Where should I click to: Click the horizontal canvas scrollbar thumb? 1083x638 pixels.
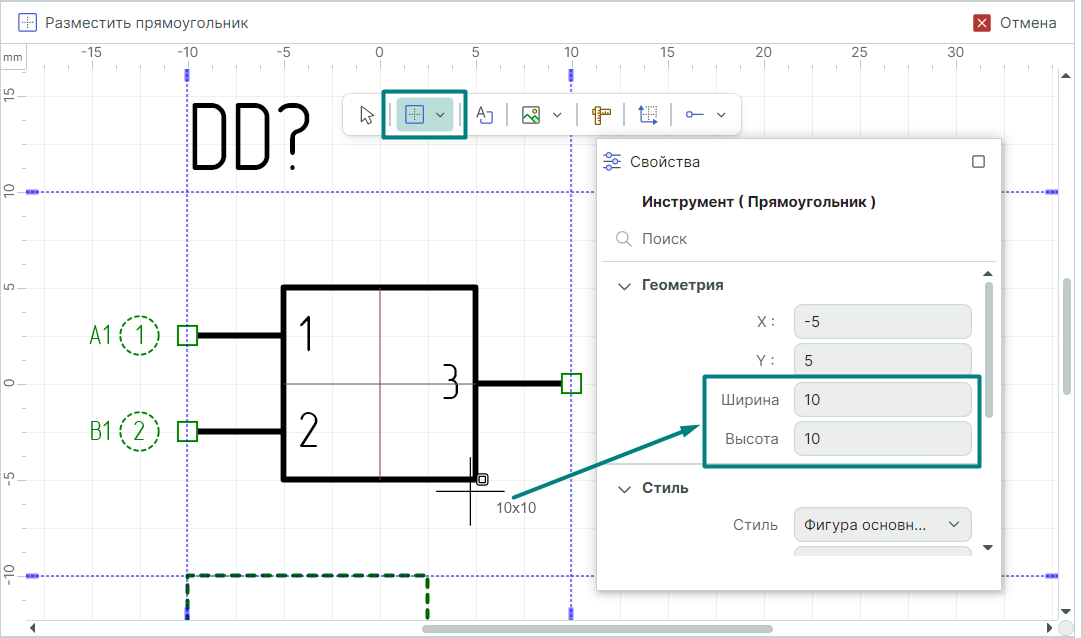[596, 628]
